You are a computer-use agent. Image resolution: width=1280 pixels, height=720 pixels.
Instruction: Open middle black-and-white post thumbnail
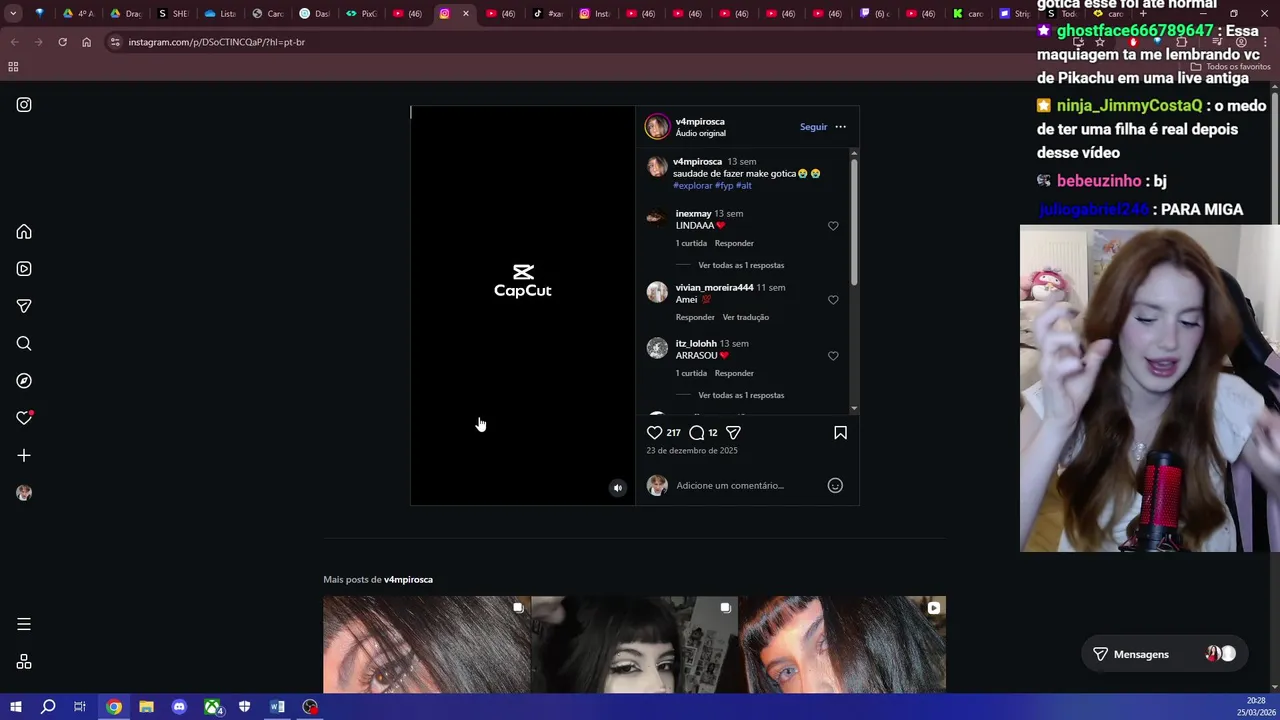click(635, 644)
